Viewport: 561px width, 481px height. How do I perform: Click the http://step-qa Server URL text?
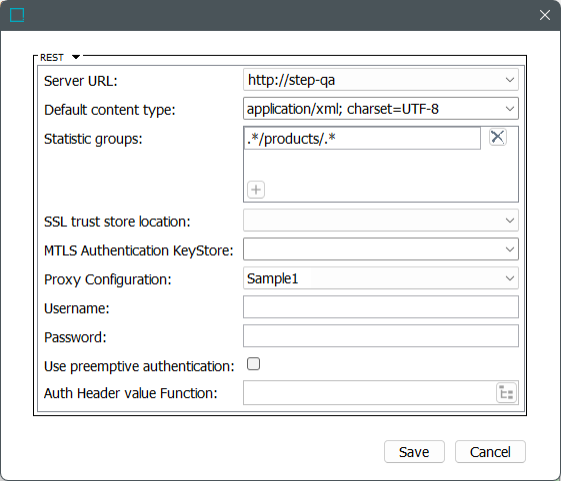pos(292,80)
